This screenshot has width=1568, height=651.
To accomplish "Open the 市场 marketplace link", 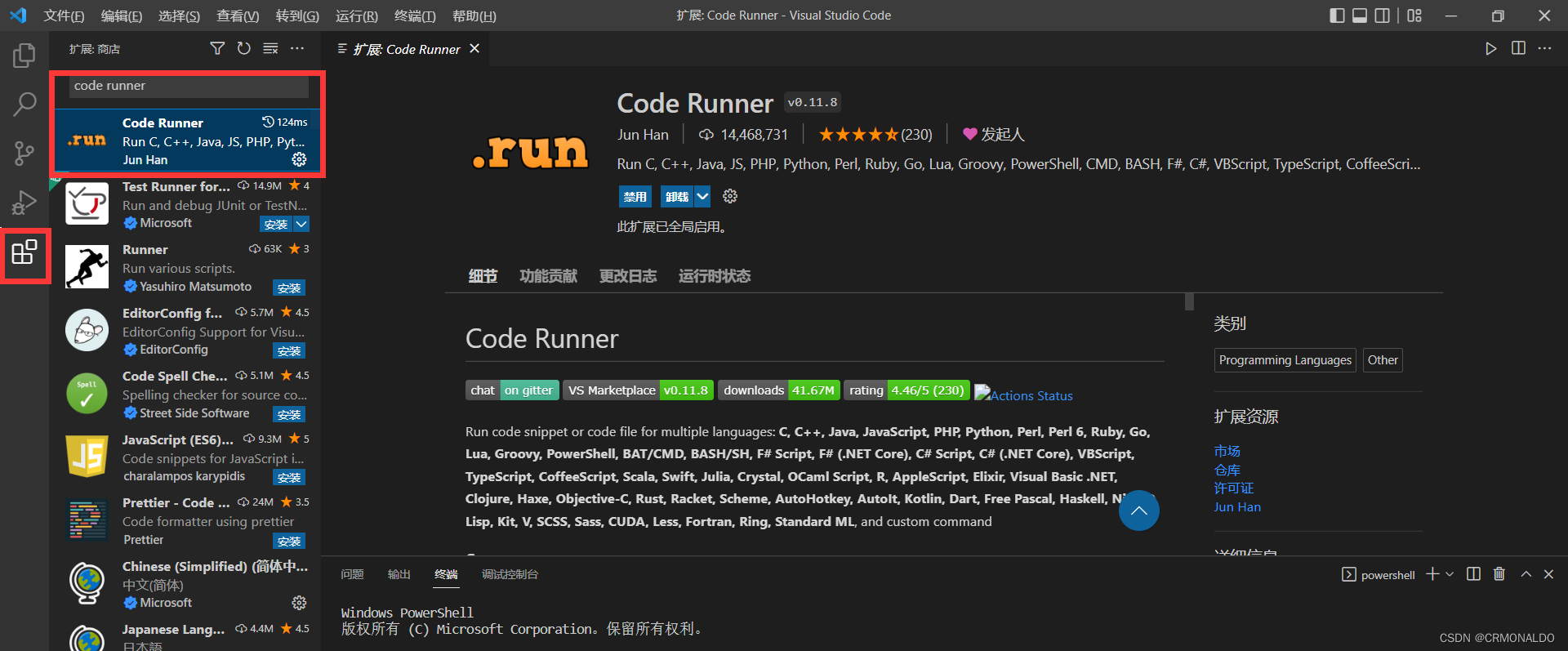I will (1227, 451).
